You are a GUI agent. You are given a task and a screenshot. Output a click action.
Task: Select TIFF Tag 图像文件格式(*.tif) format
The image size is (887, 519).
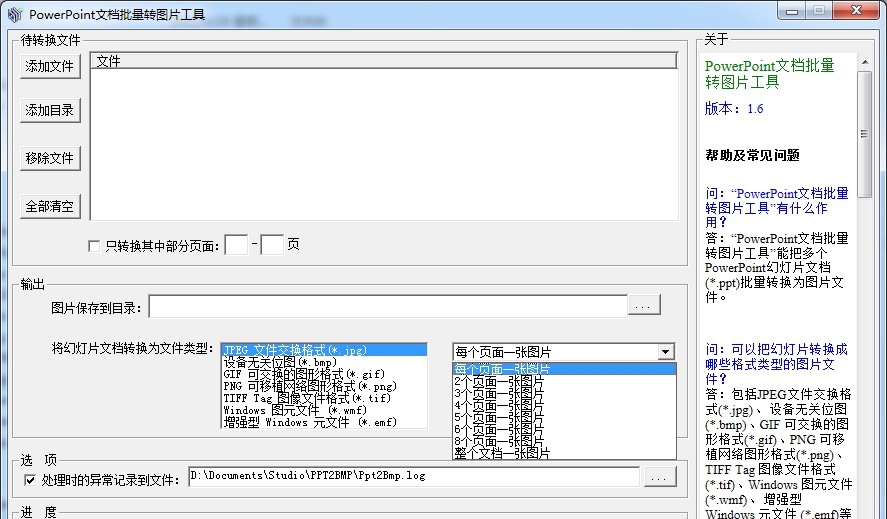tap(324, 398)
